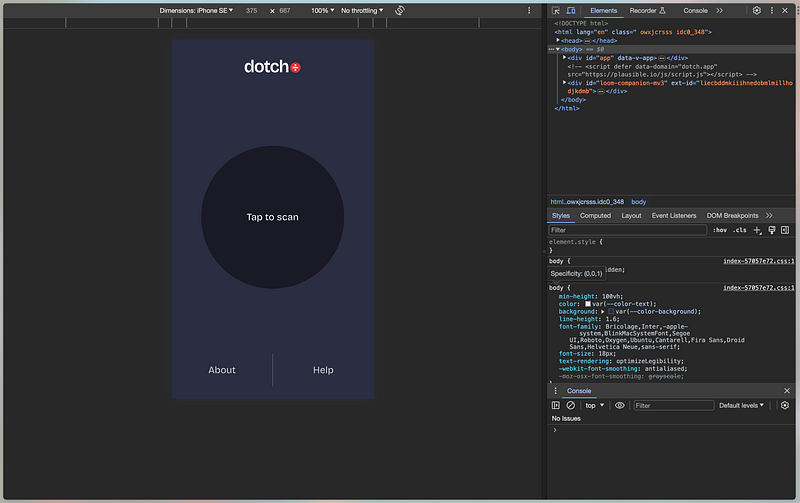Open the Dimensions iPhone SE dropdown
Viewport: 800px width, 503px height.
[x=196, y=10]
